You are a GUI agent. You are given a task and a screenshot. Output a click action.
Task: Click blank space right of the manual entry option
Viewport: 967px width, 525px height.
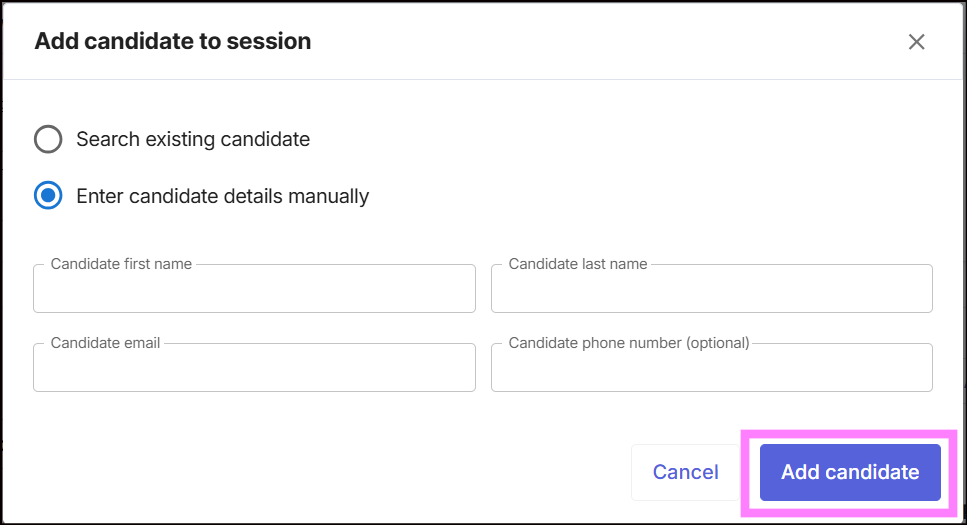650,196
